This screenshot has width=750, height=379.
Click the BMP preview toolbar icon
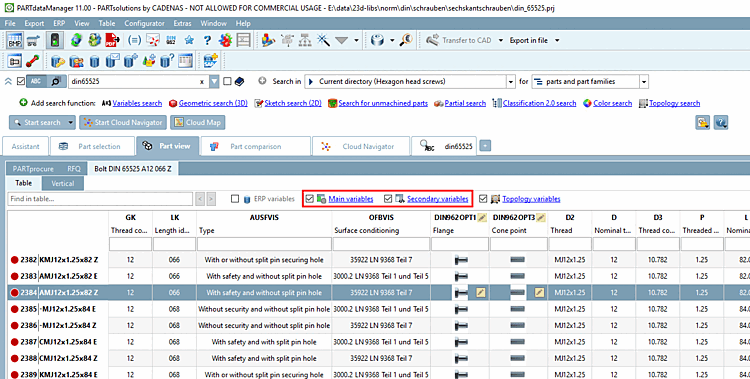14,40
